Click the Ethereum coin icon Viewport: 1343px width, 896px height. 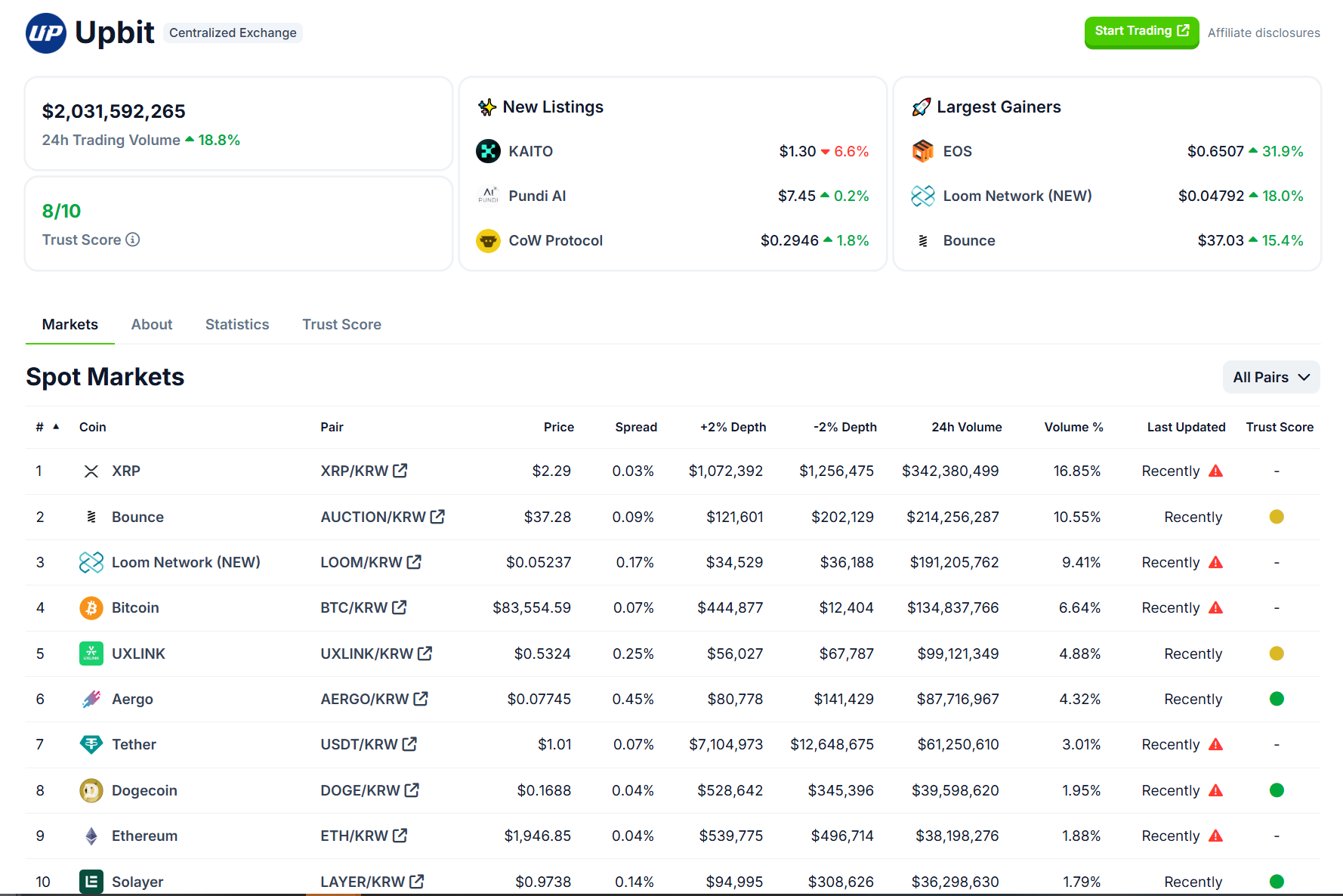tap(91, 836)
